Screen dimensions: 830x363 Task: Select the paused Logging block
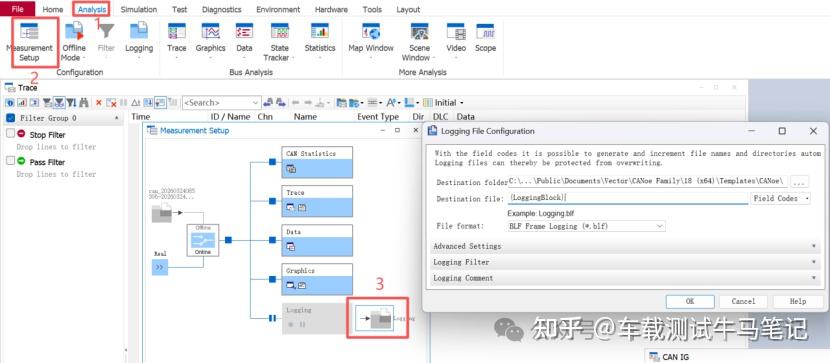pos(313,318)
